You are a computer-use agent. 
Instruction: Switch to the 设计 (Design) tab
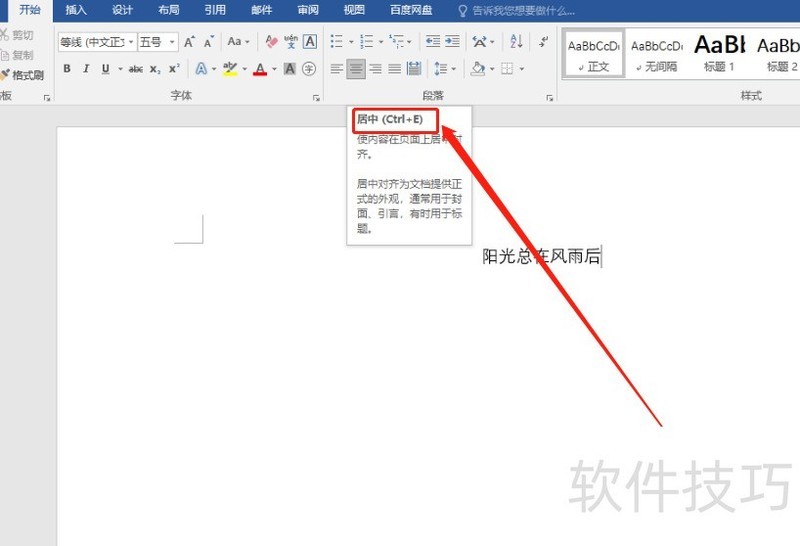tap(122, 10)
